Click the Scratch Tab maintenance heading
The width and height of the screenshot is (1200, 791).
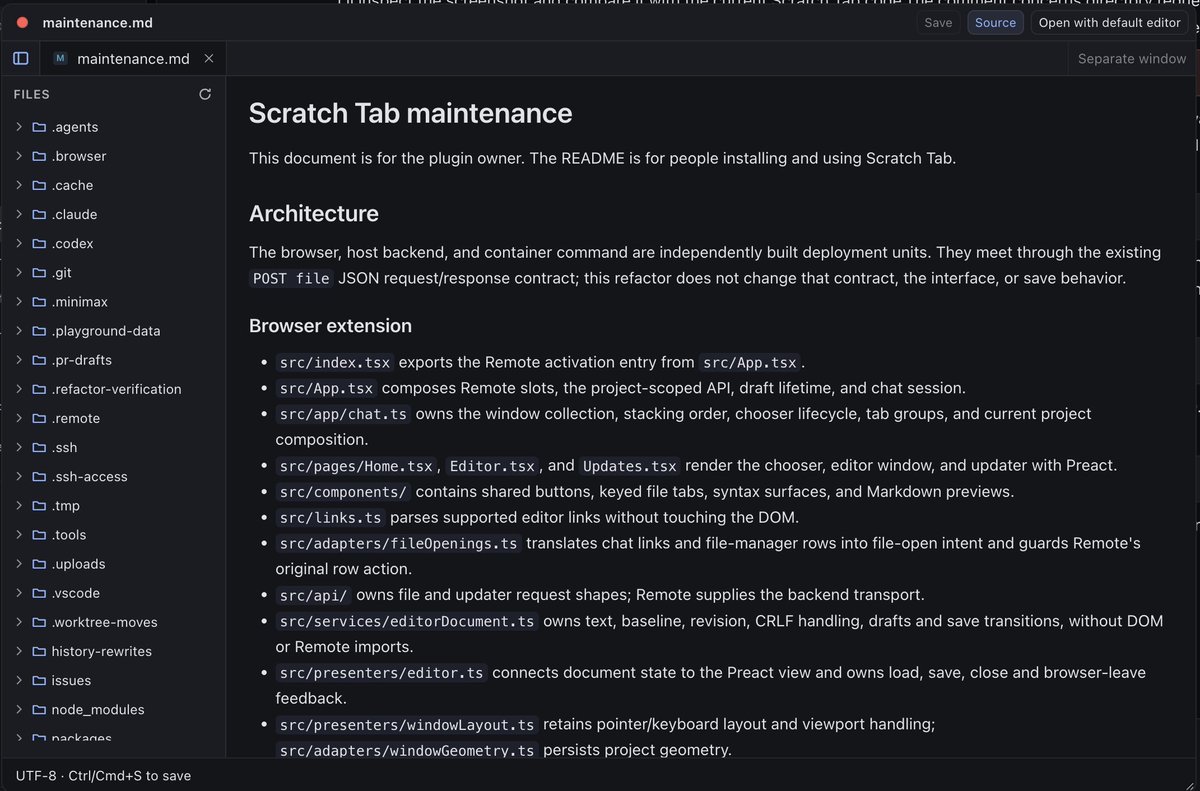click(x=410, y=113)
